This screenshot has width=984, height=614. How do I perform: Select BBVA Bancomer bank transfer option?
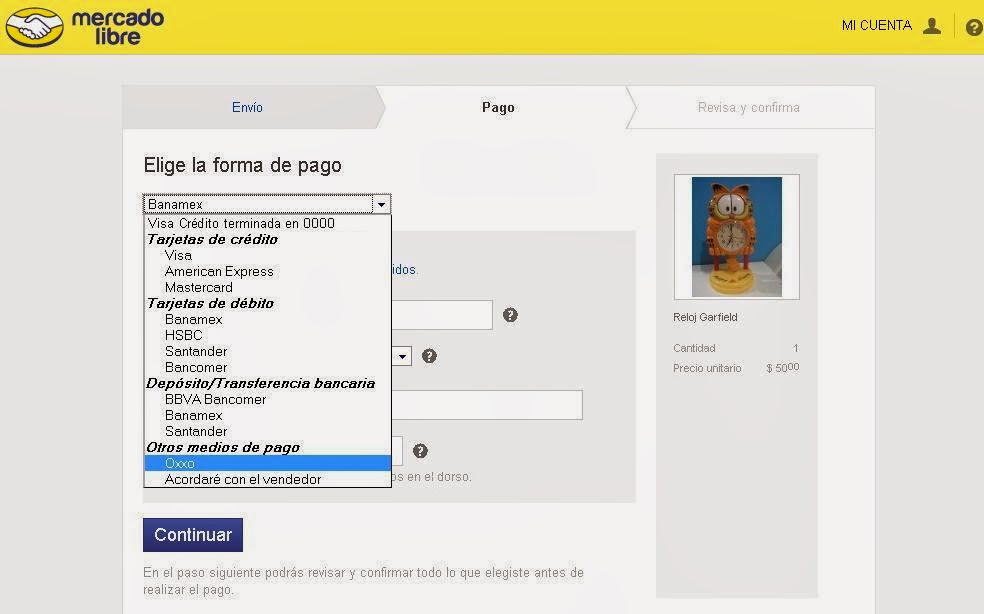pyautogui.click(x=215, y=399)
